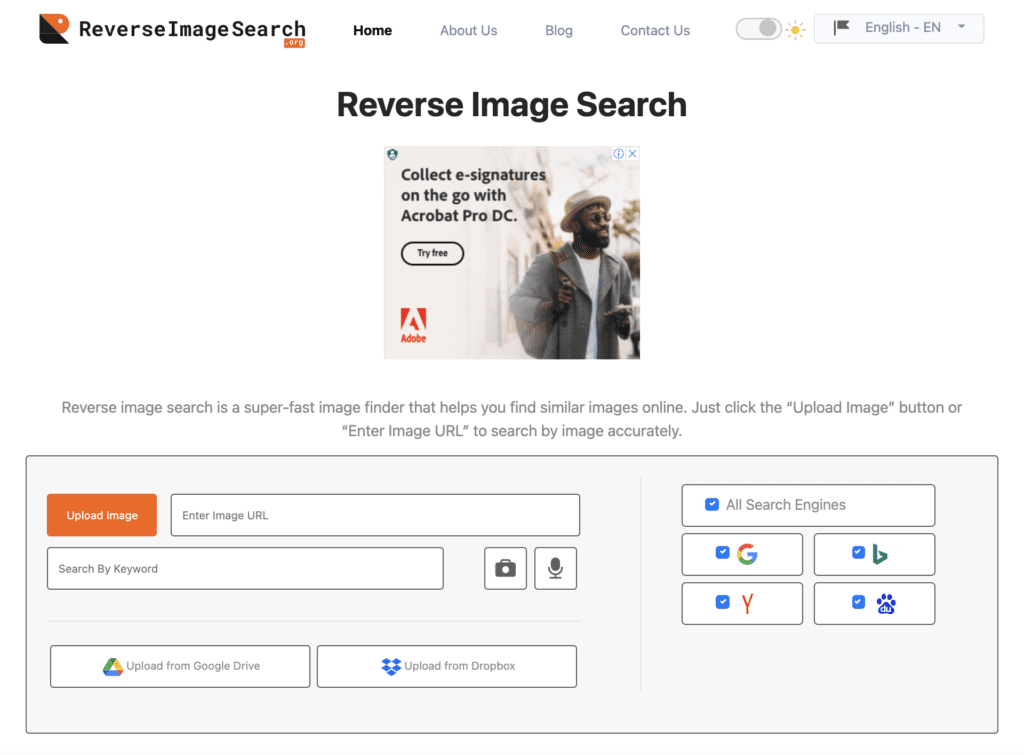The height and width of the screenshot is (755, 1024).
Task: Open the Contact Us page
Action: tap(655, 30)
